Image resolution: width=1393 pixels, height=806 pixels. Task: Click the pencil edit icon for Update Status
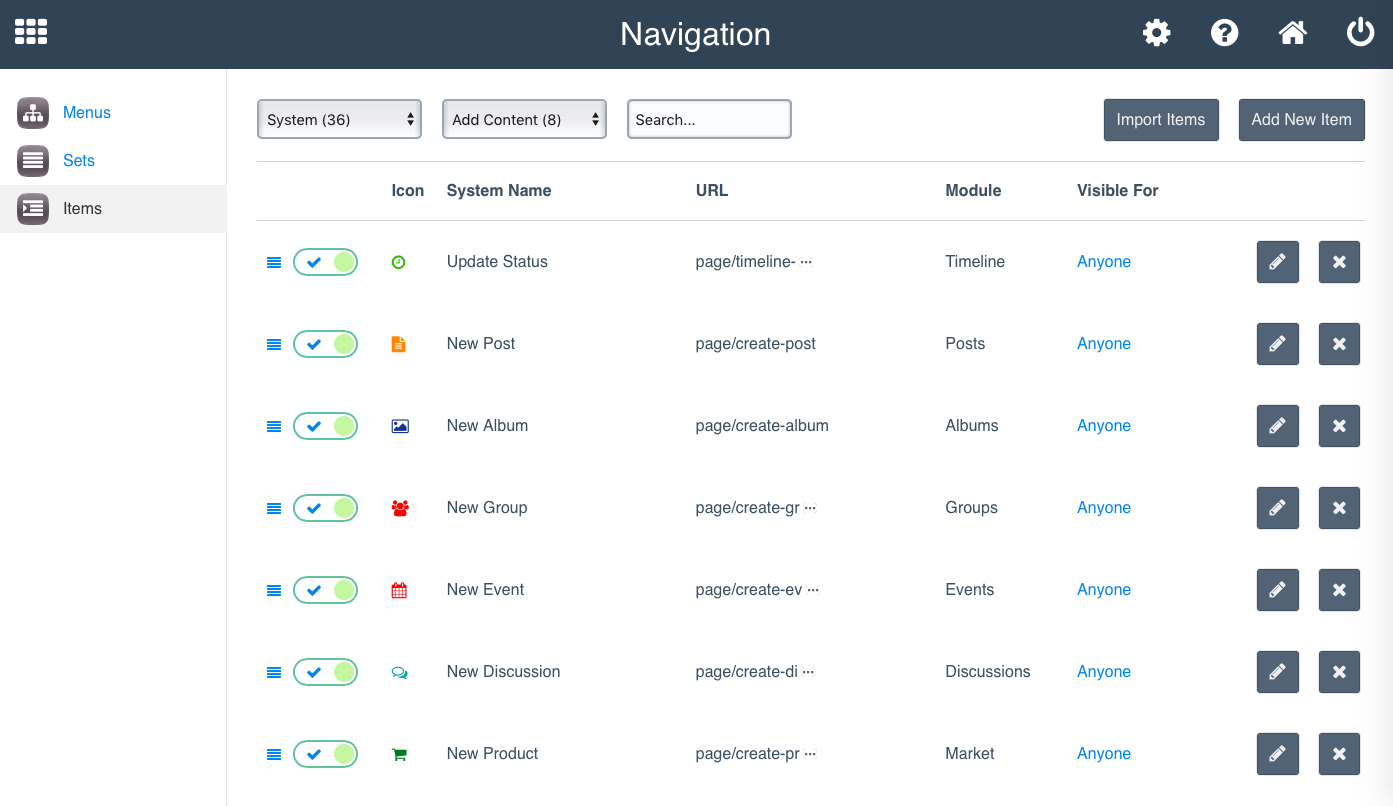[x=1277, y=261]
